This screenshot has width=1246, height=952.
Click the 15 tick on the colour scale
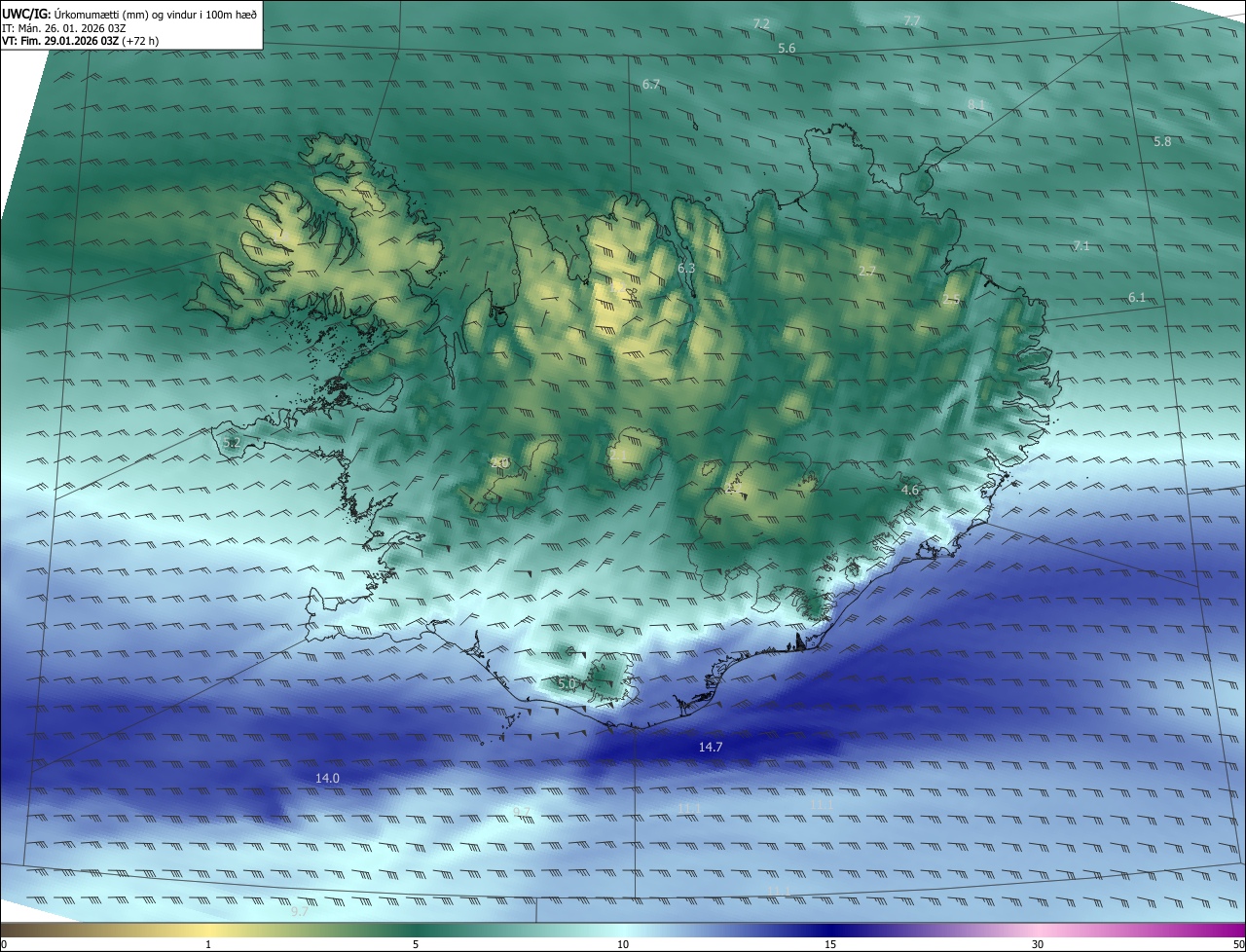click(x=830, y=944)
